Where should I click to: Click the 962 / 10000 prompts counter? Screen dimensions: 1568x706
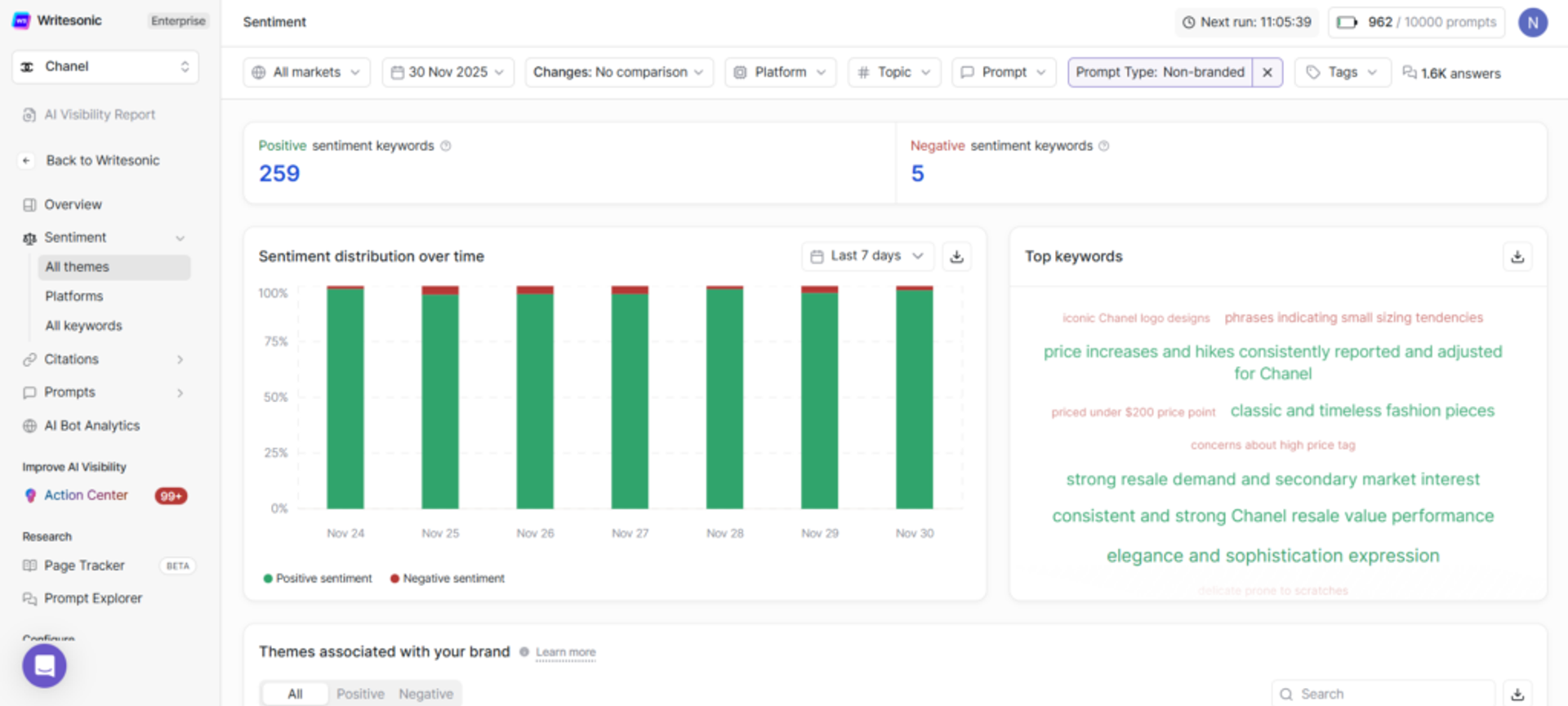1416,22
